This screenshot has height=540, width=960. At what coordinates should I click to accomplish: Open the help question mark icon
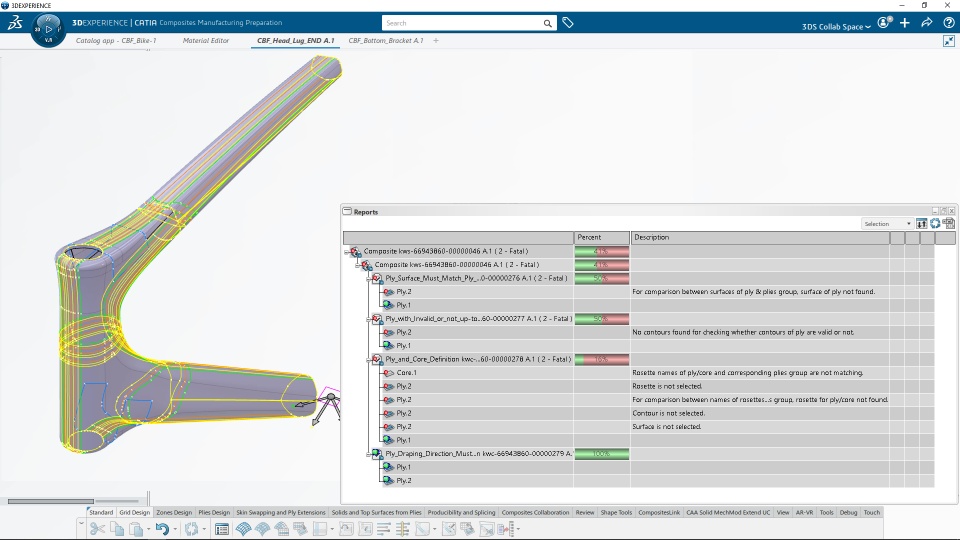point(948,23)
